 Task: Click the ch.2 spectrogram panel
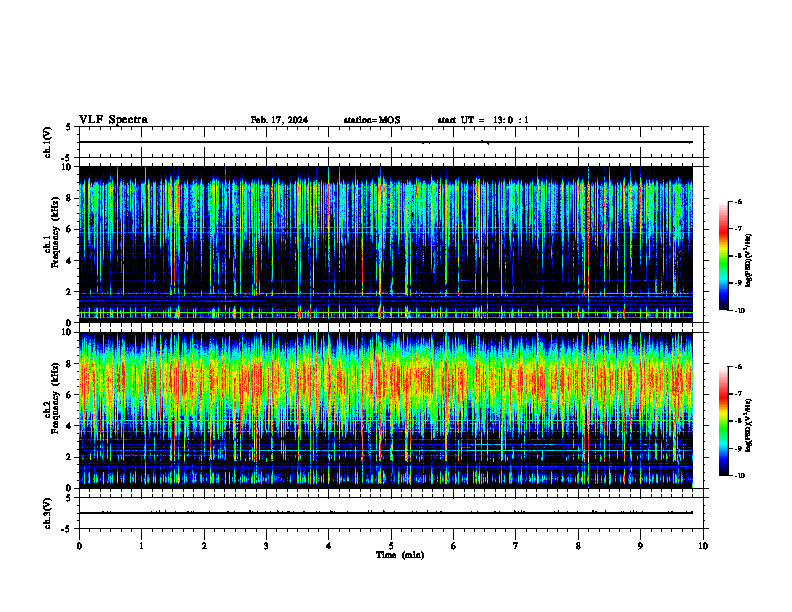tap(386, 410)
